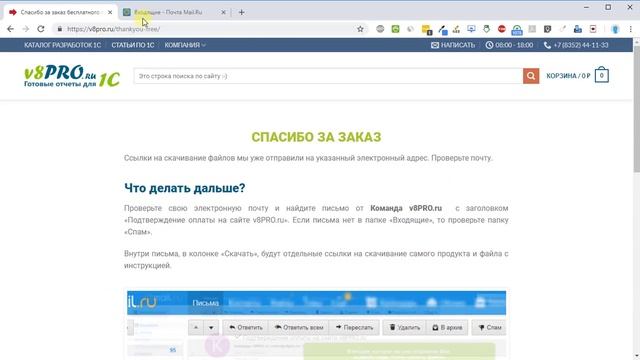Viewport: 640px width, 360px height.
Task: Click the page vertical scrollbar thumb
Action: pyautogui.click(x=636, y=108)
